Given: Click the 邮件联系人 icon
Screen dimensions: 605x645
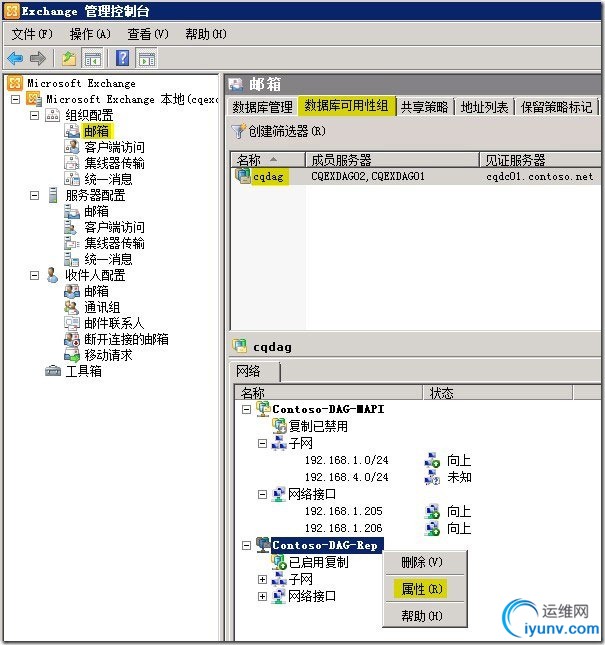Looking at the screenshot, I should point(72,323).
